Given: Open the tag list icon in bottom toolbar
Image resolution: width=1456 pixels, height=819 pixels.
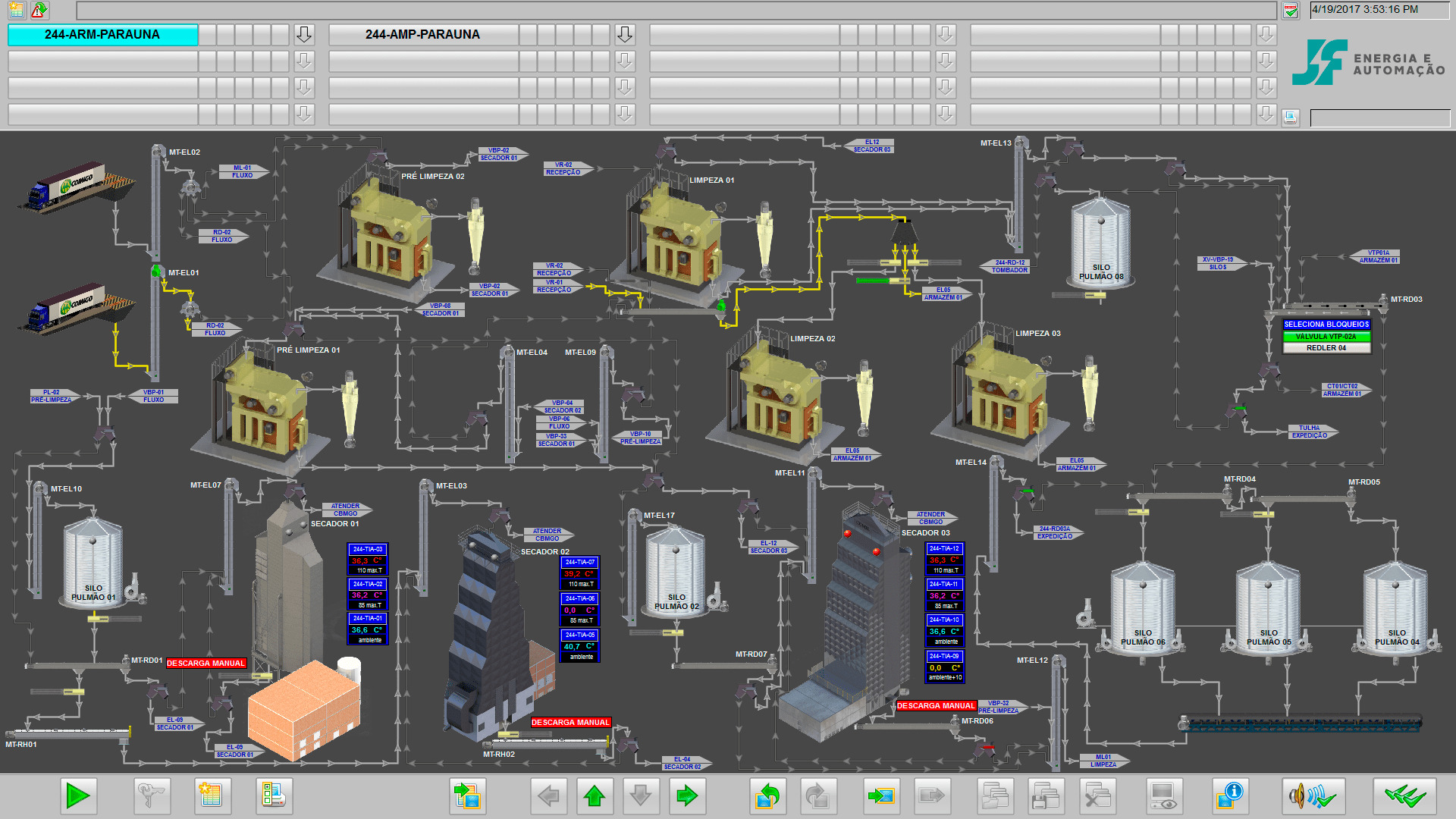Looking at the screenshot, I should [x=274, y=795].
